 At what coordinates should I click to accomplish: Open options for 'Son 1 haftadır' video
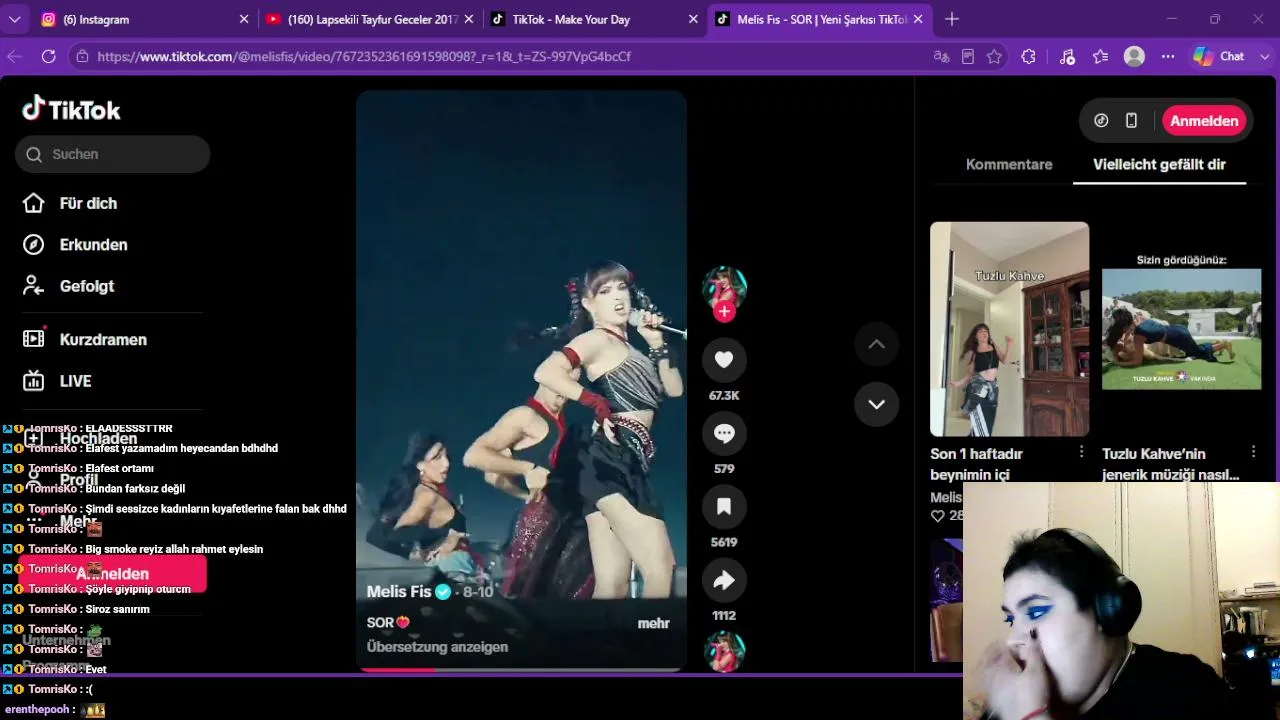click(1081, 452)
